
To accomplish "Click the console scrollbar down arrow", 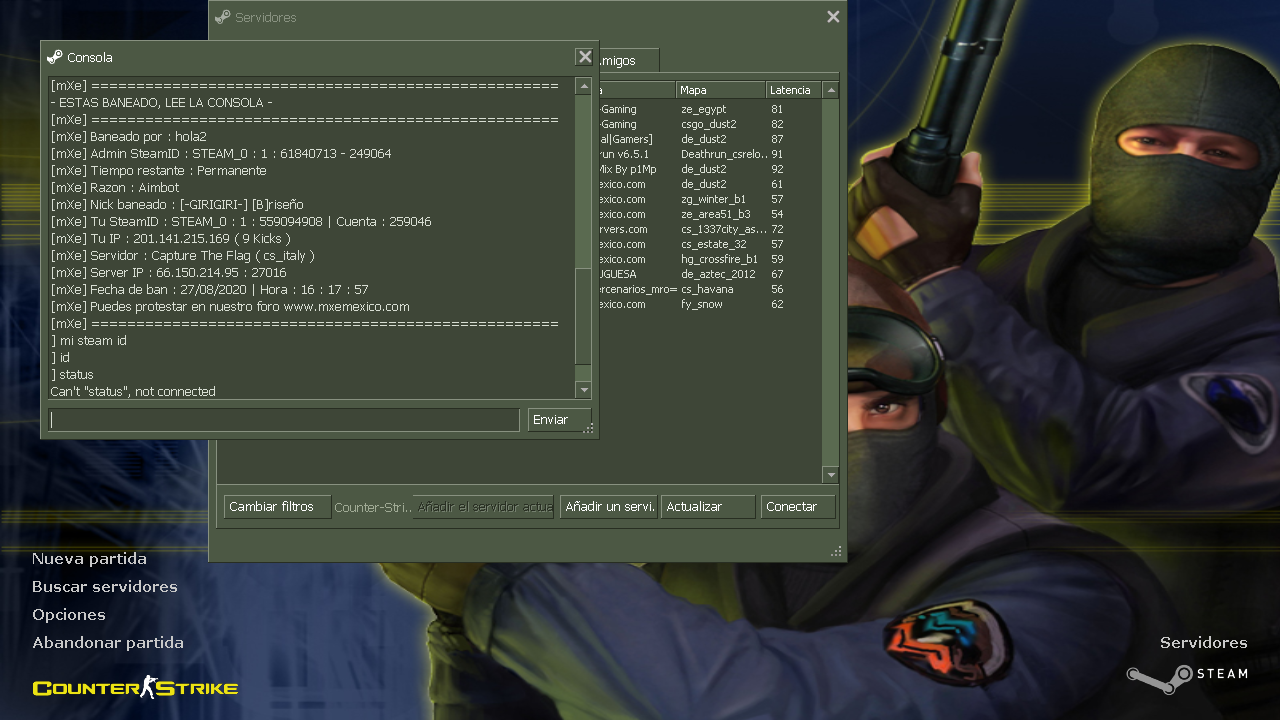I will [584, 390].
